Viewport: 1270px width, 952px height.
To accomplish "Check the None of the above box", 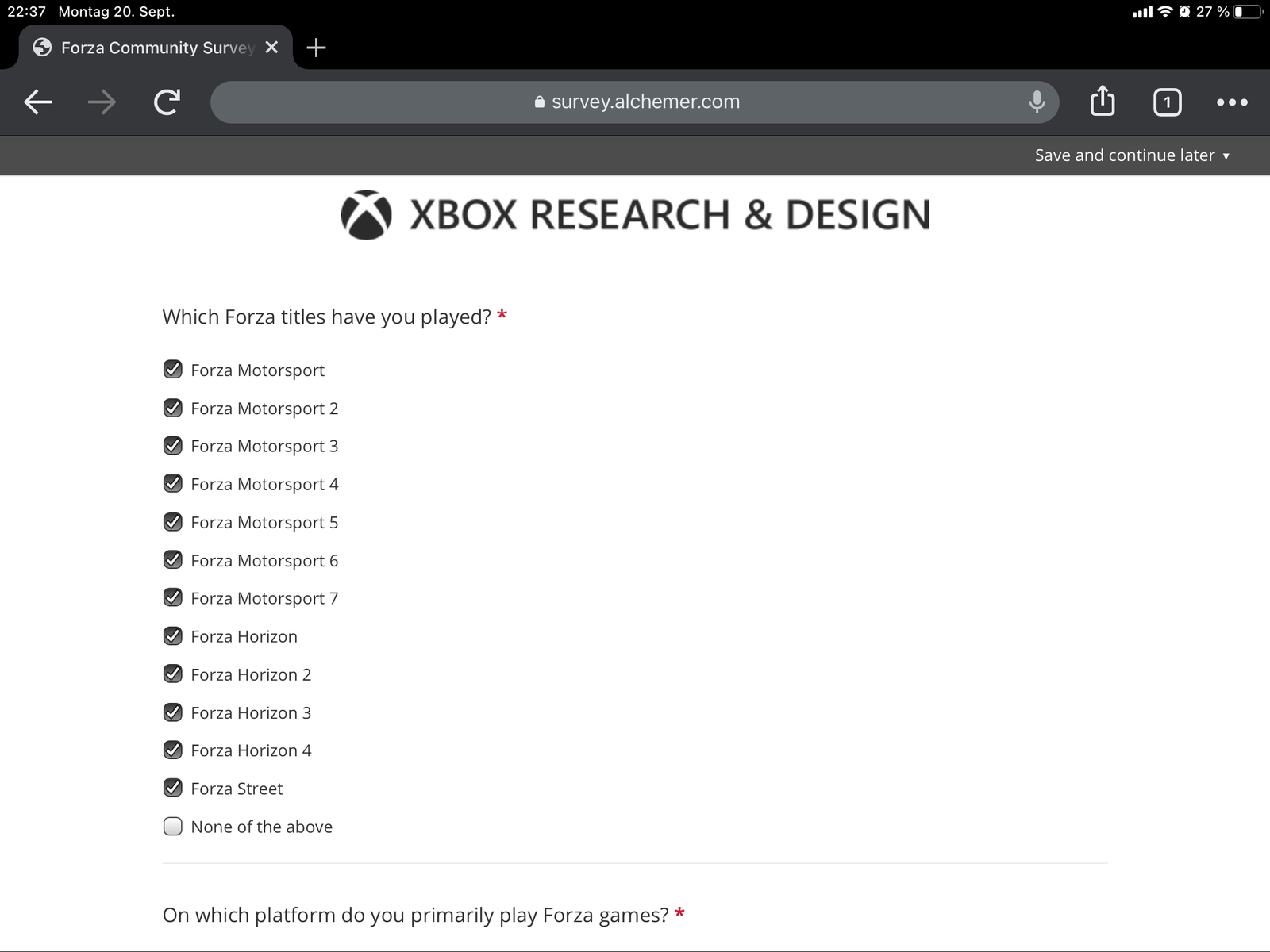I will 172,827.
